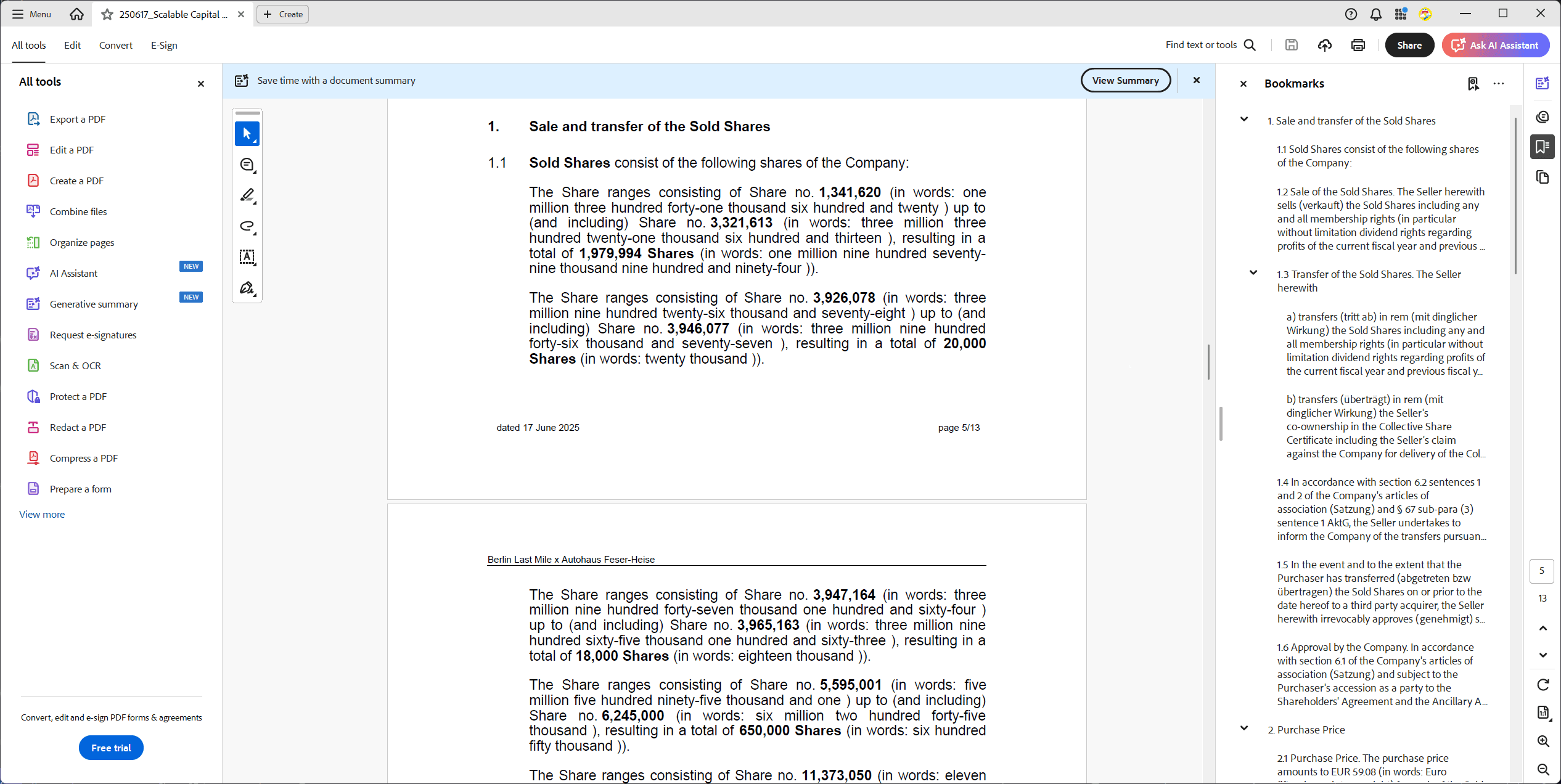The width and height of the screenshot is (1561, 784).
Task: Click the current page number box
Action: coord(1542,571)
